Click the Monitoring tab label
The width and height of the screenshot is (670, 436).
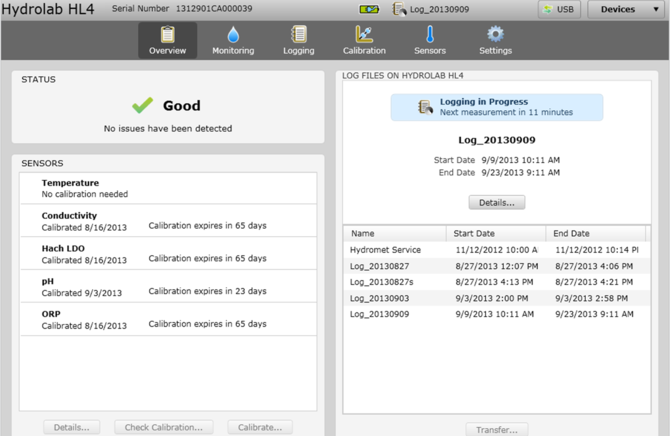(x=233, y=50)
